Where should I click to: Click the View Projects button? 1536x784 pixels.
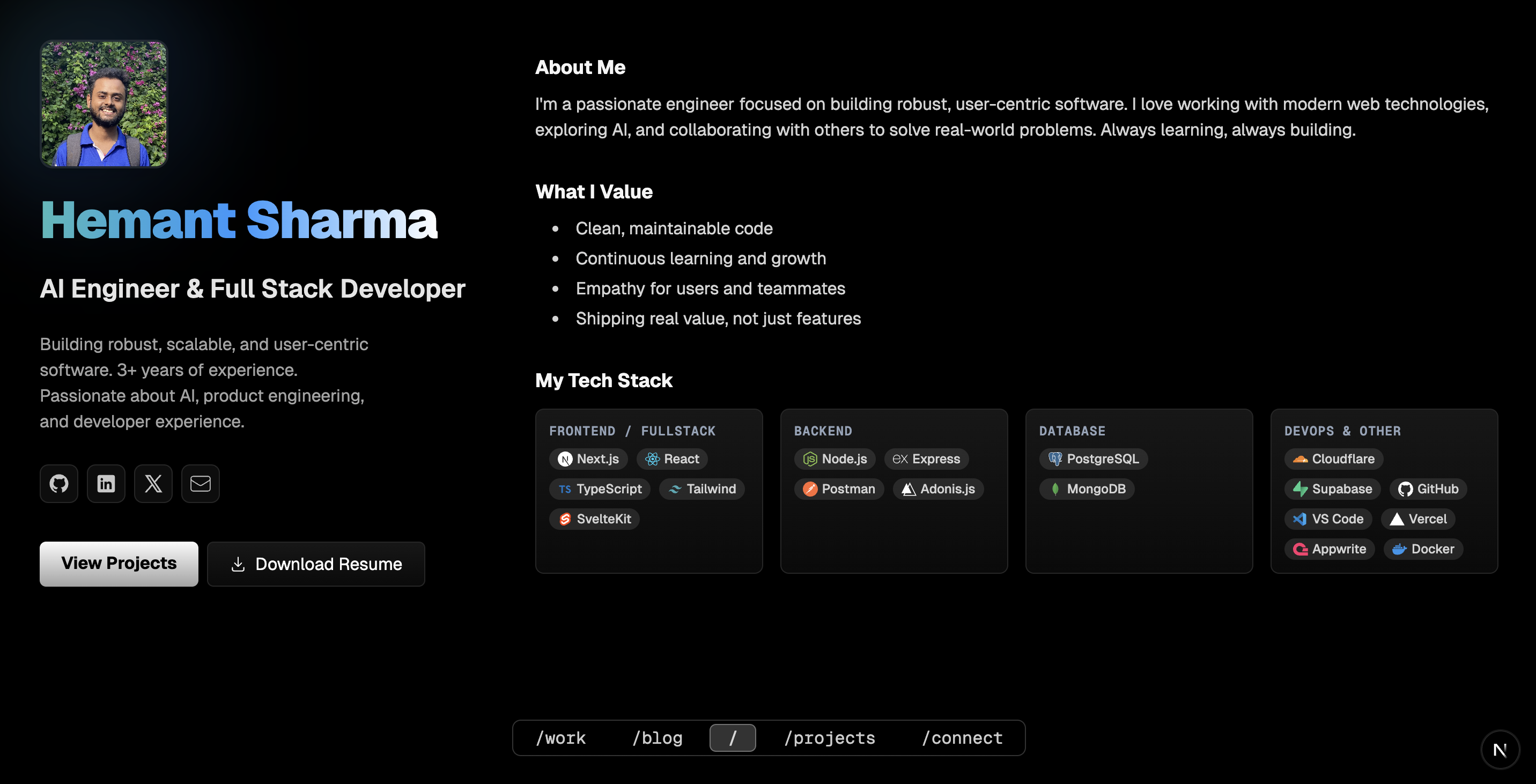(x=119, y=564)
